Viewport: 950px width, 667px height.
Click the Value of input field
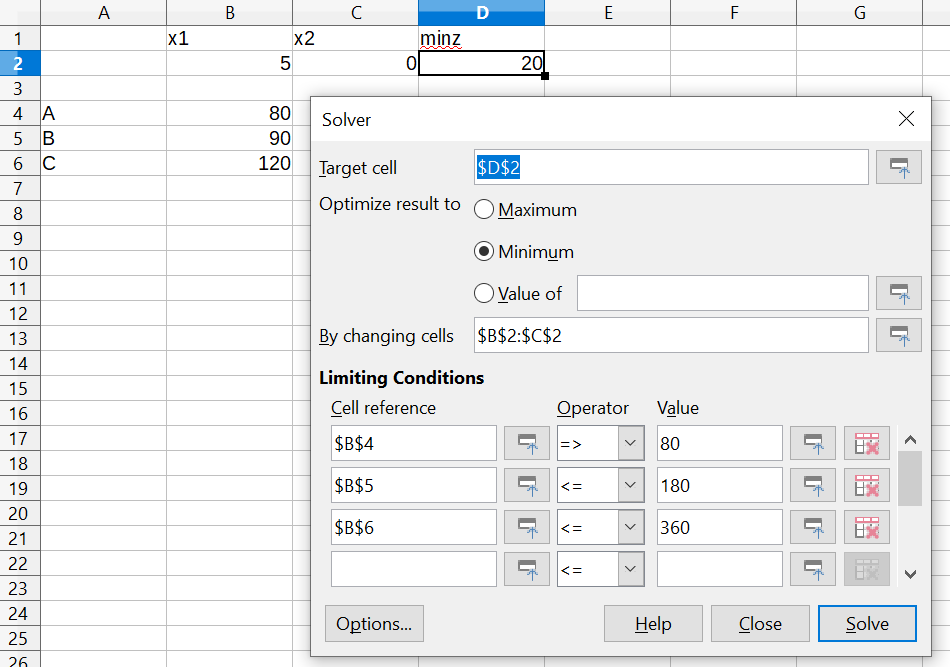[723, 293]
